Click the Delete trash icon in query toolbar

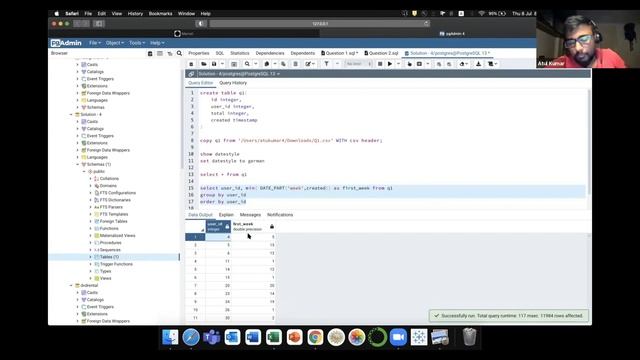(296, 64)
